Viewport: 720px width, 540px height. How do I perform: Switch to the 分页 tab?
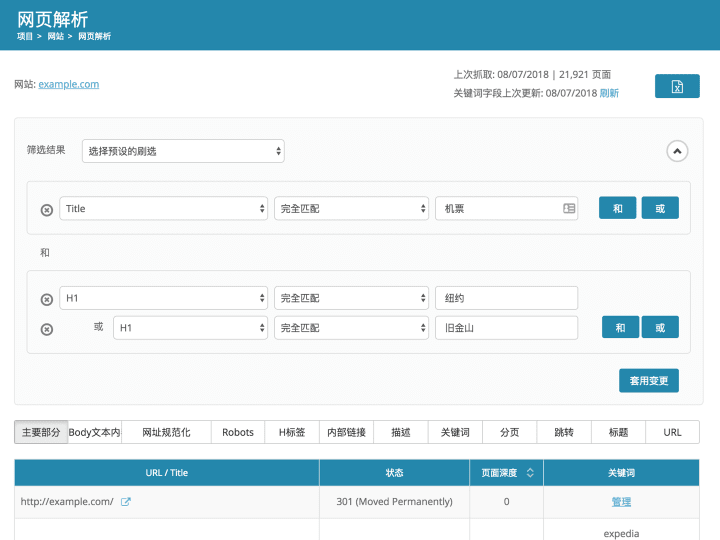[509, 432]
